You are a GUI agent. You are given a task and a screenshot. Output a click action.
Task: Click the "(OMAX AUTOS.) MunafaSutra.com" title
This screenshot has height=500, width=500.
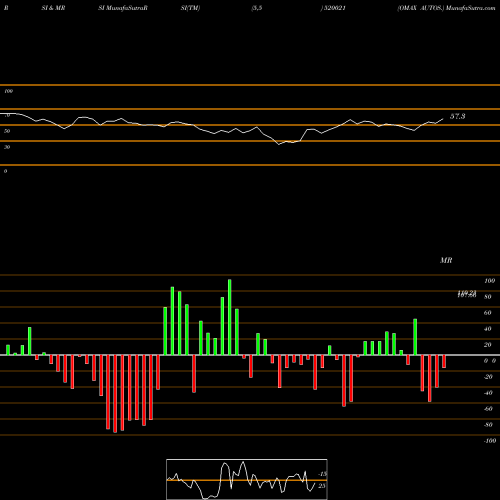pyautogui.click(x=446, y=8)
